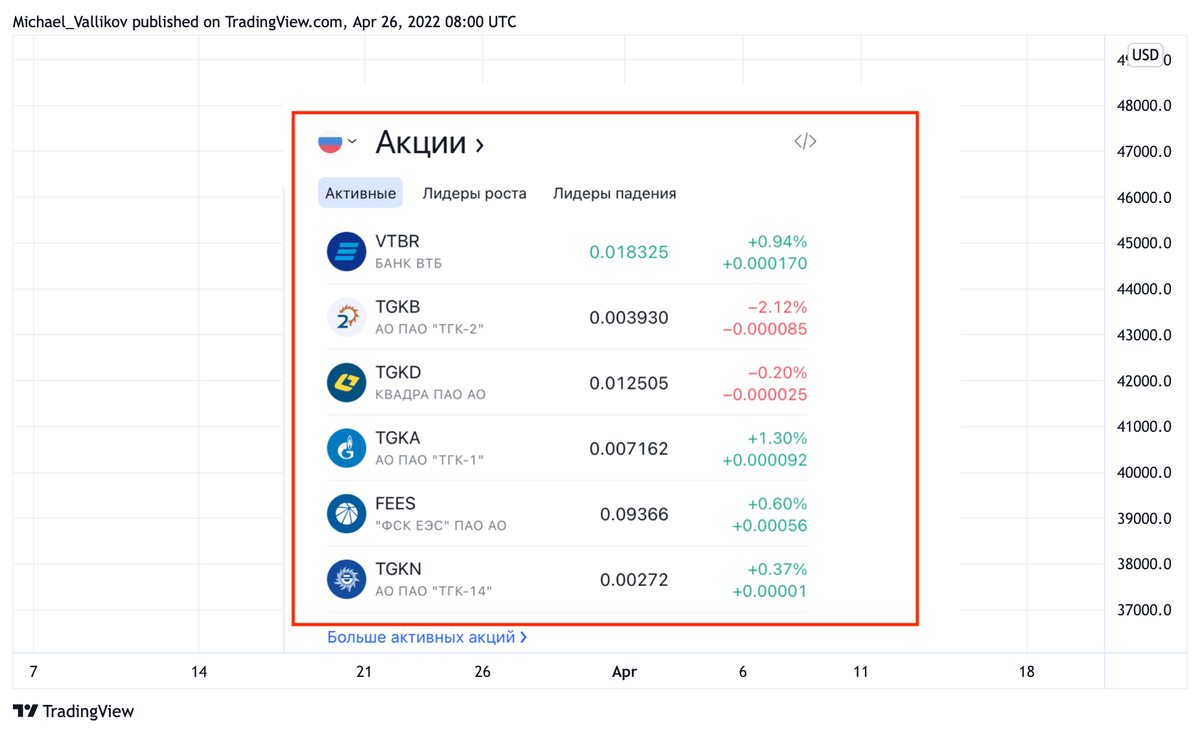Click TGKN price 0.00272
This screenshot has height=734, width=1200.
(x=634, y=579)
